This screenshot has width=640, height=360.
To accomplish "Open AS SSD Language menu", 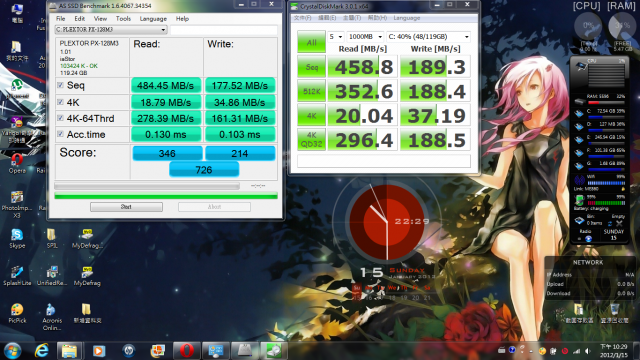I will coord(153,18).
